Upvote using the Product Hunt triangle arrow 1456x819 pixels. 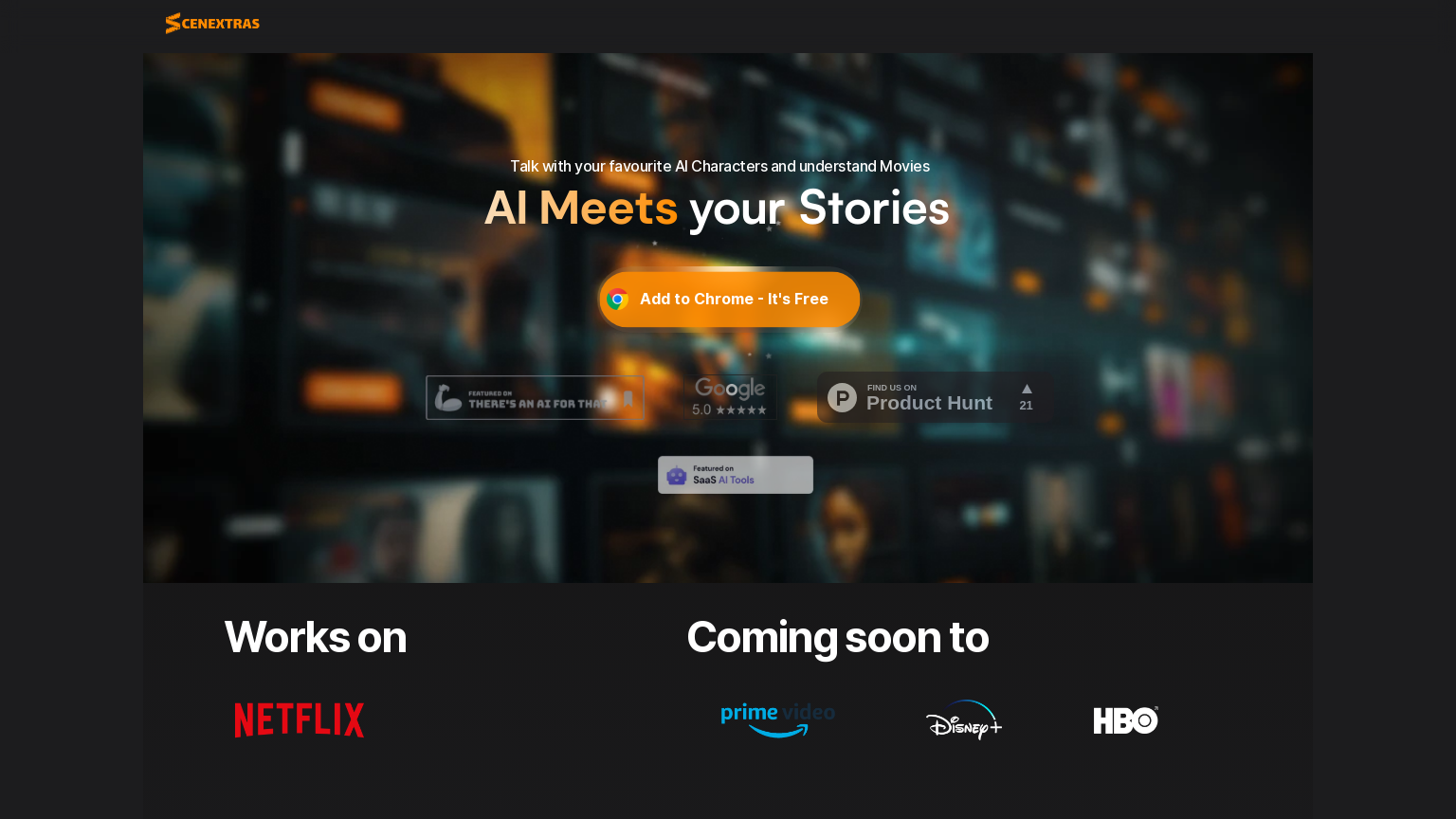(x=1027, y=389)
